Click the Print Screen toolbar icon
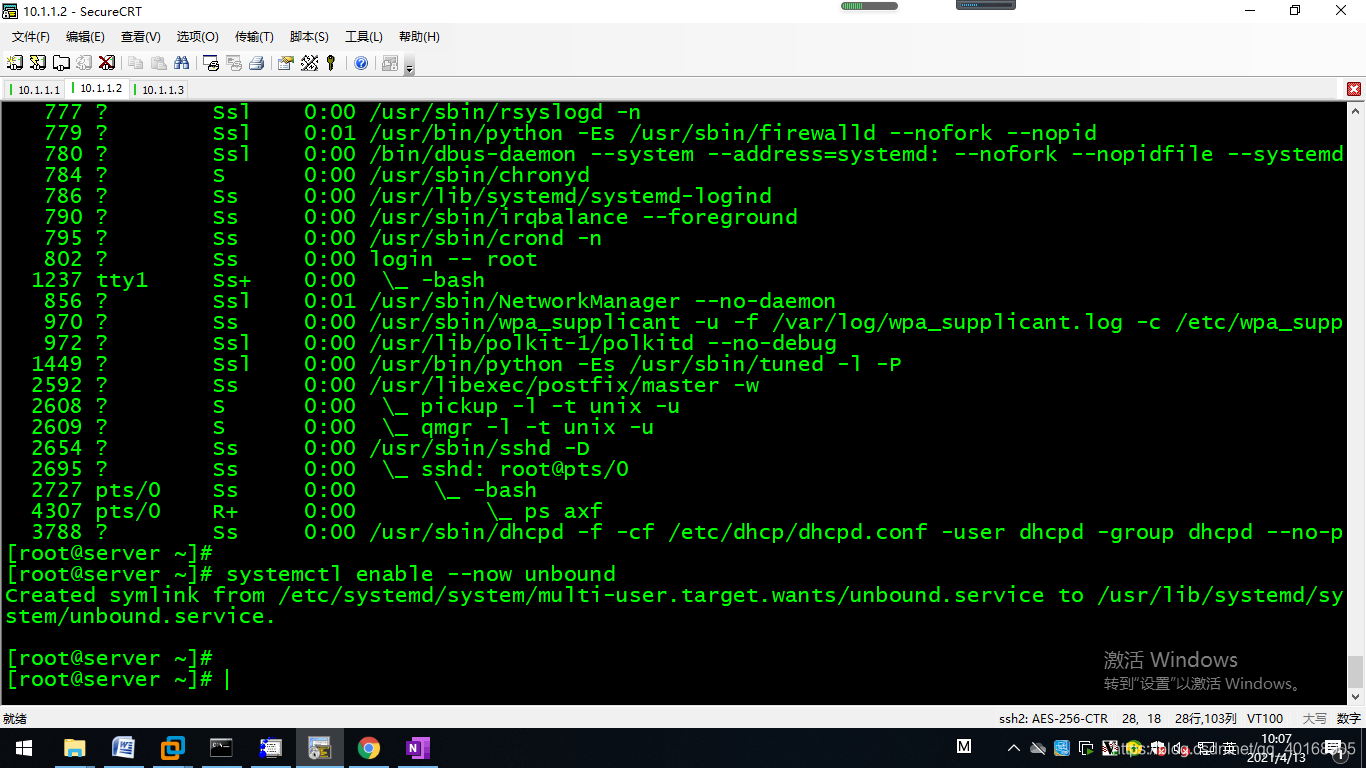This screenshot has height=768, width=1366. pos(211,63)
